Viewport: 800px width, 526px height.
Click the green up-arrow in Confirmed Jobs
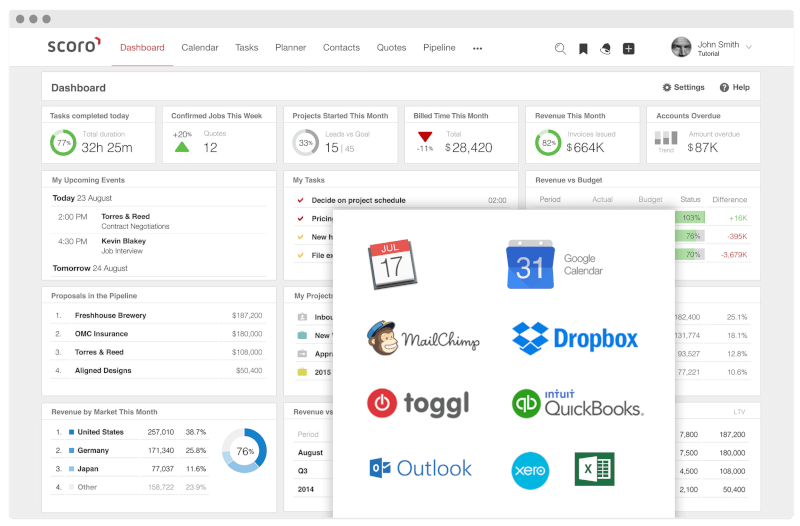182,147
